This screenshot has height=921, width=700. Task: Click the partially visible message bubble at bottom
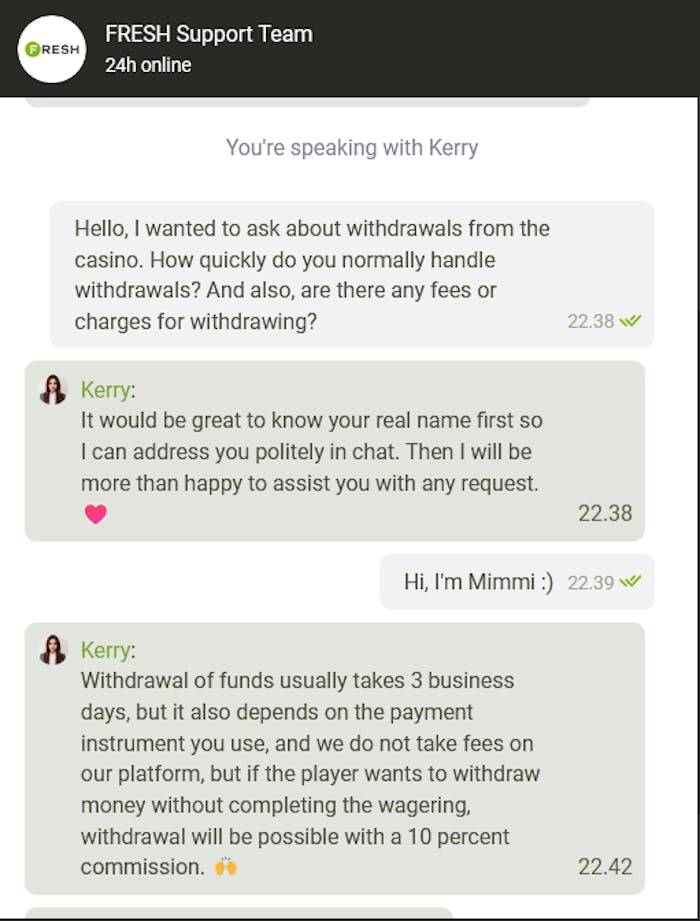pos(238,913)
